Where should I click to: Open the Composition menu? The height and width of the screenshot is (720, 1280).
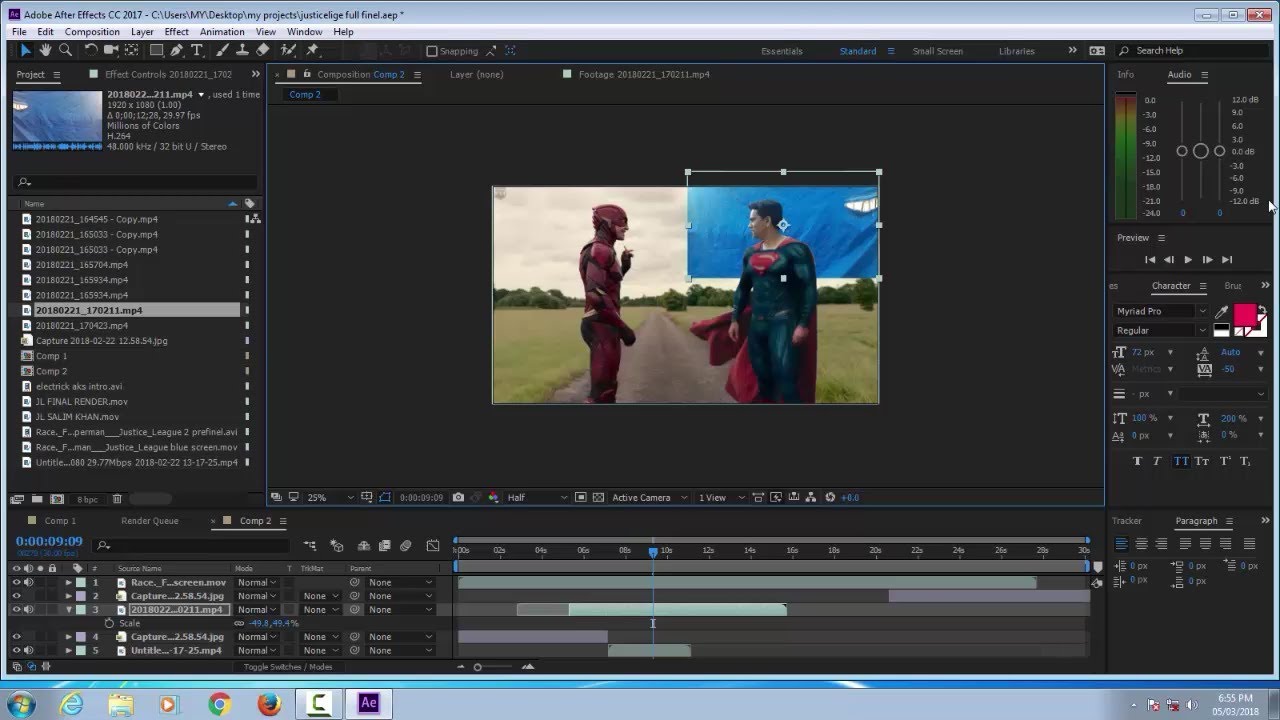[92, 32]
